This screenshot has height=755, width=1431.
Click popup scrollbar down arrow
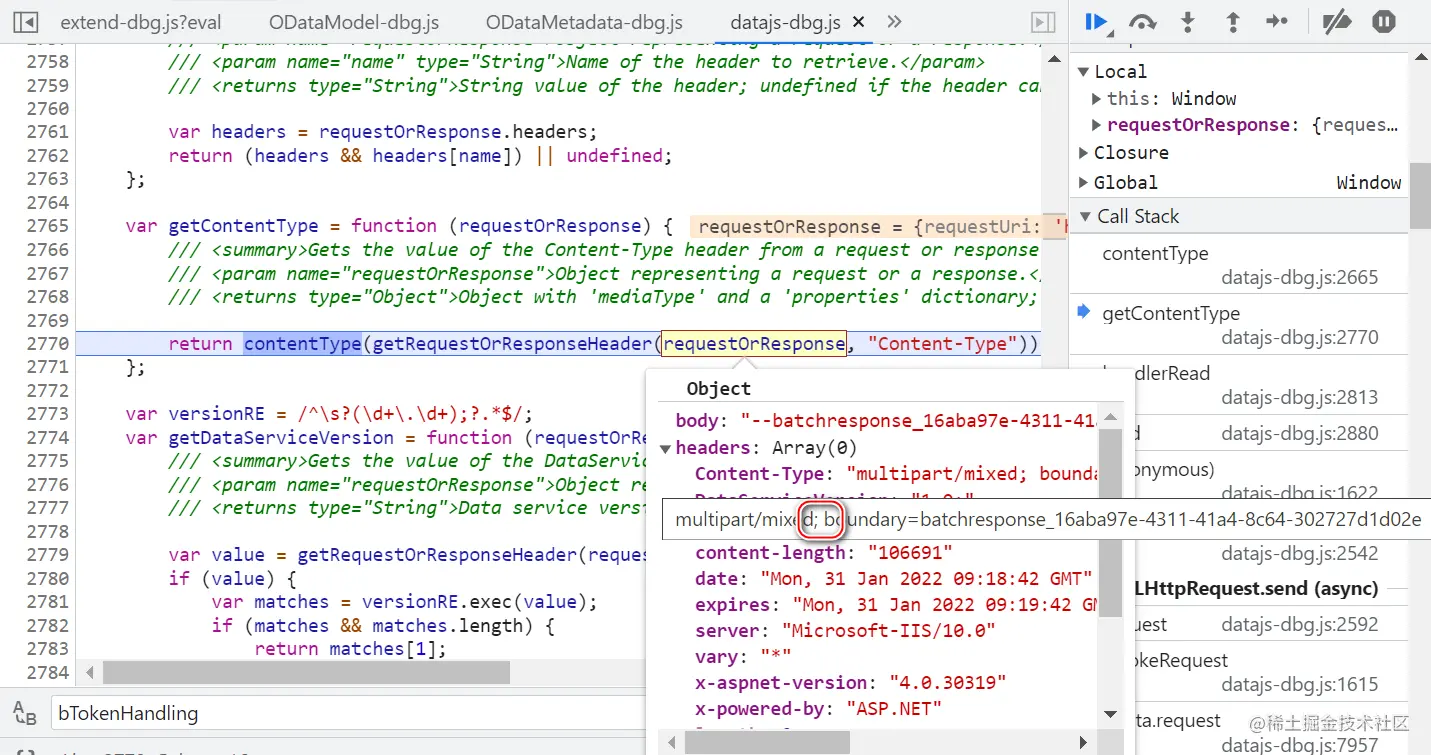click(1110, 714)
